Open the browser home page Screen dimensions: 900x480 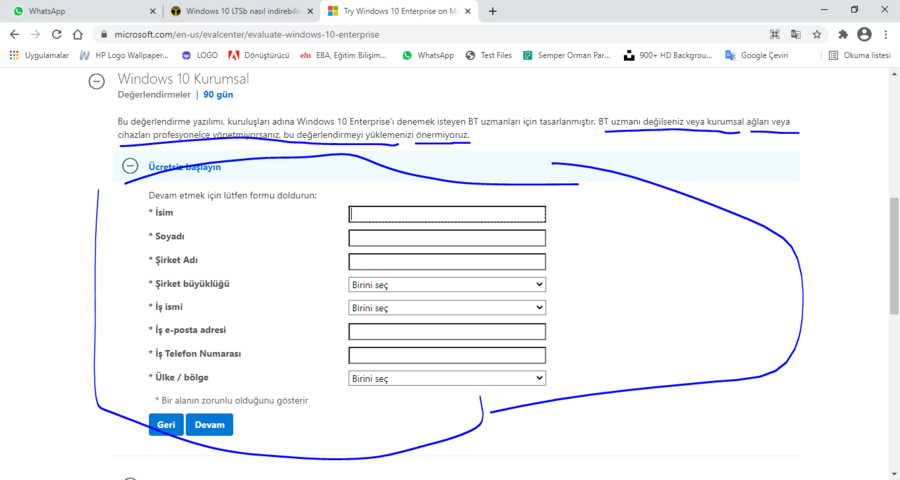point(77,34)
